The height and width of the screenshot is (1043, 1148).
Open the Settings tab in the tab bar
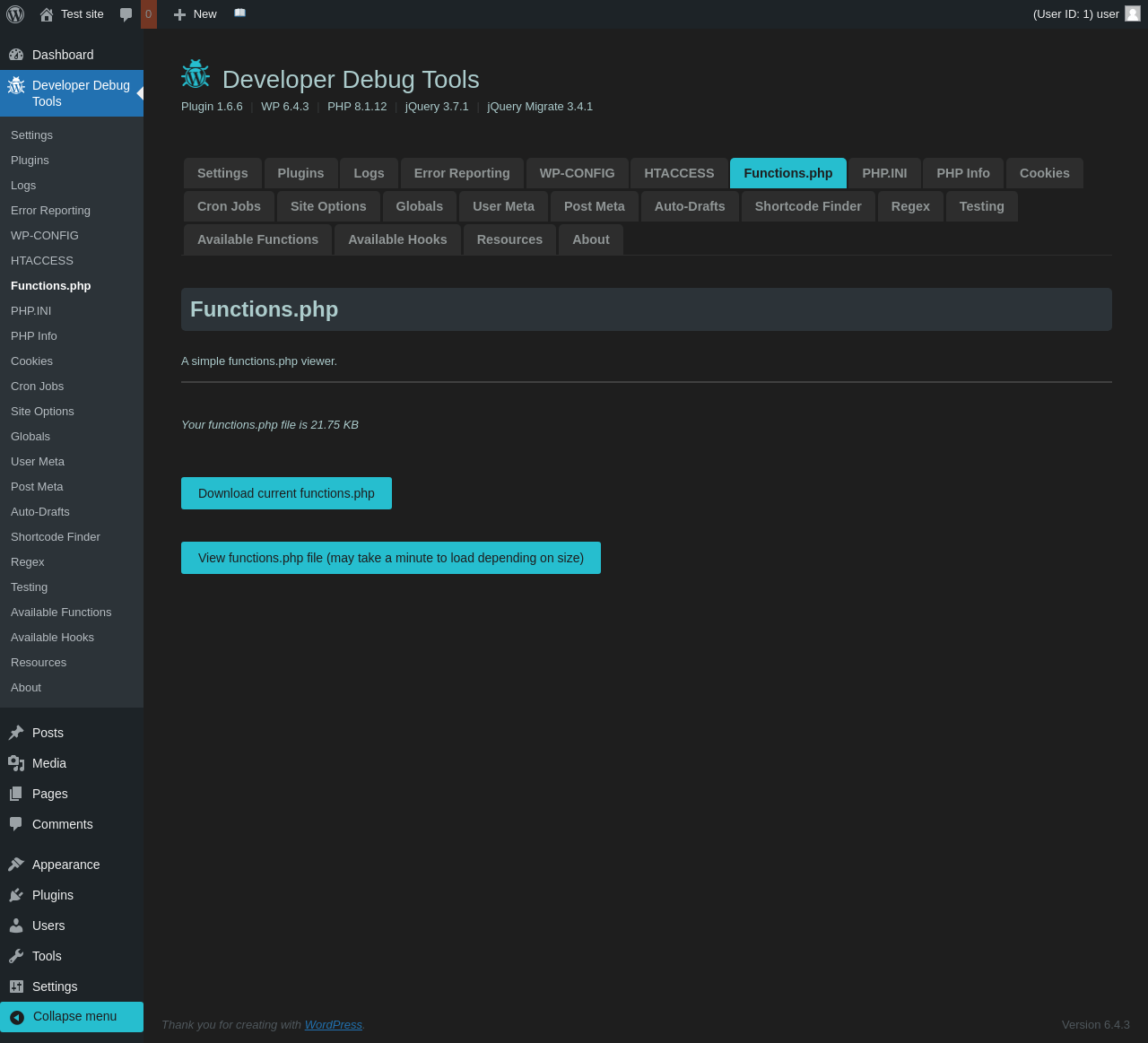pyautogui.click(x=222, y=173)
